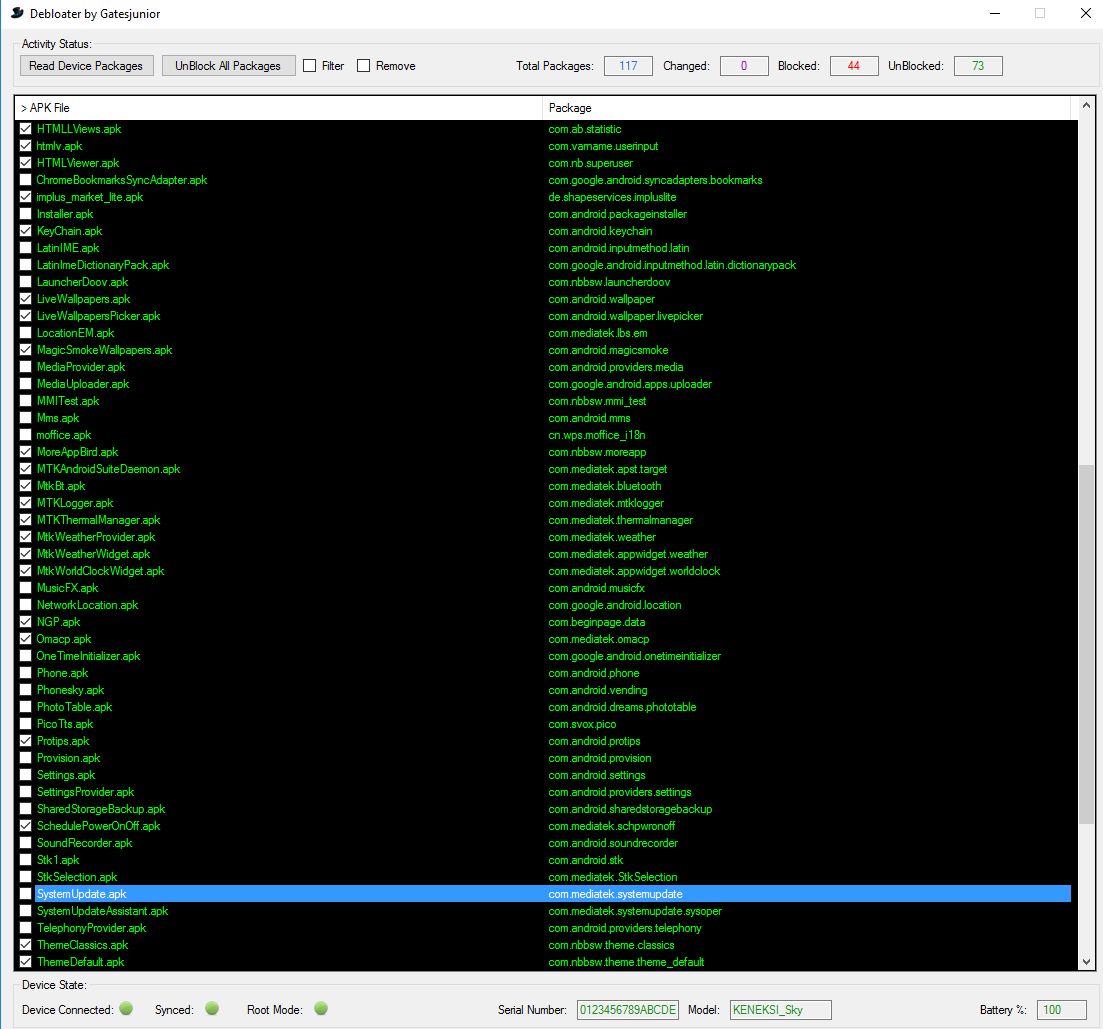
Task: Select ThemeDefault.apk row
Action: 543,962
